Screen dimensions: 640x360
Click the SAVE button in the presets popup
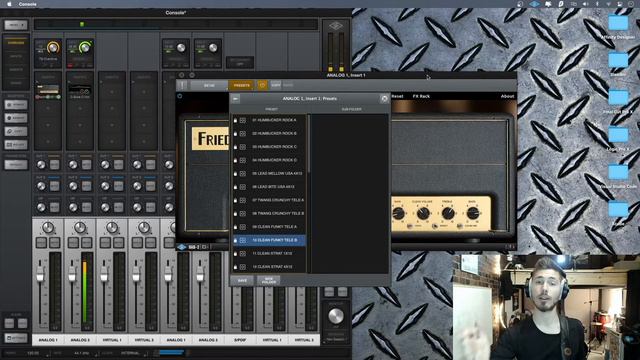click(x=242, y=280)
